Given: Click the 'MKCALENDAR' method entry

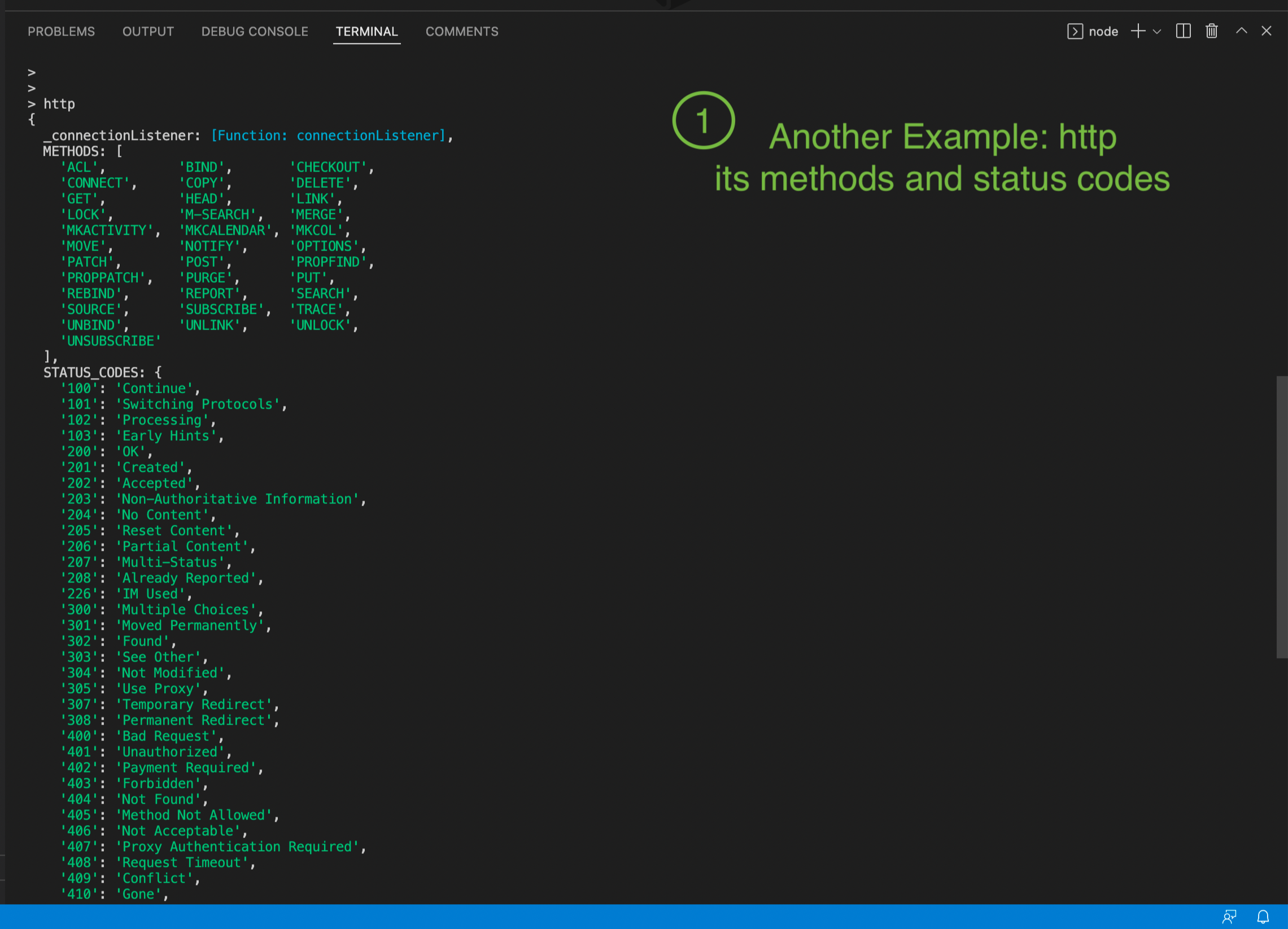Looking at the screenshot, I should point(229,231).
